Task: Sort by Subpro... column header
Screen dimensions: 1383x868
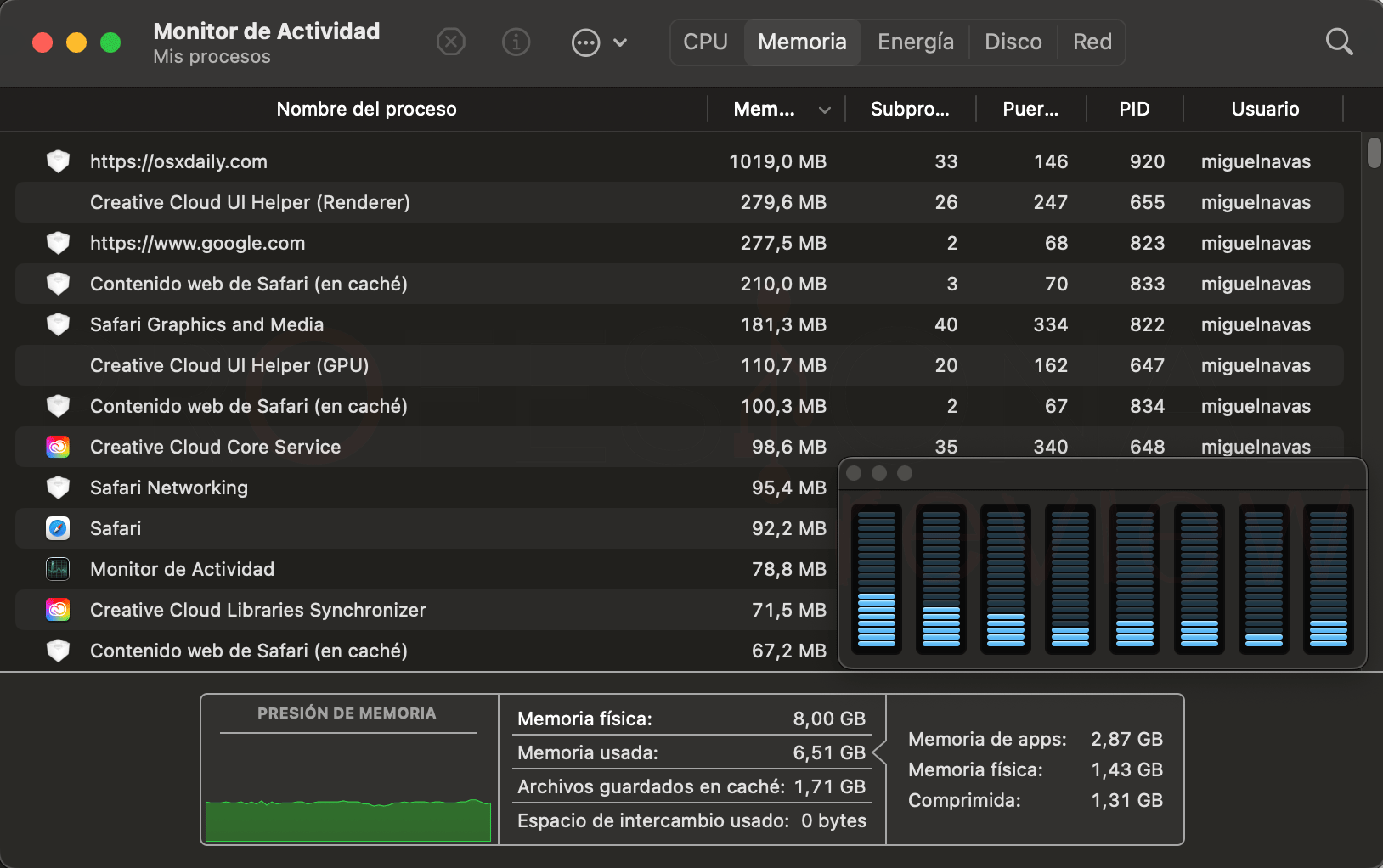Action: [x=910, y=109]
